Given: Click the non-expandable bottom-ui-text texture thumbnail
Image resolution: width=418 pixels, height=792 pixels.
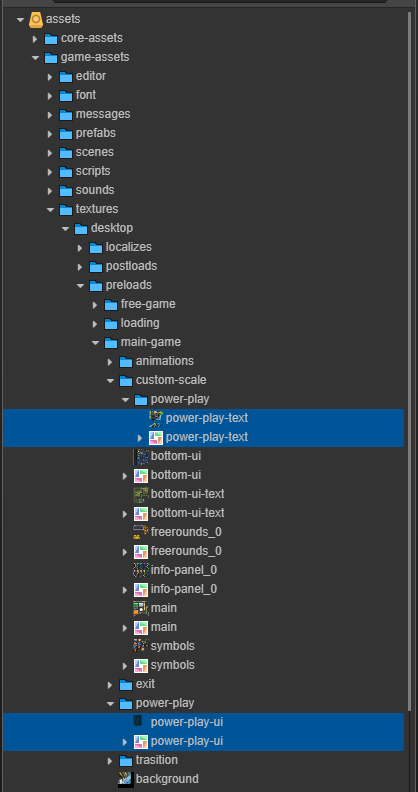Looking at the screenshot, I should tap(141, 494).
